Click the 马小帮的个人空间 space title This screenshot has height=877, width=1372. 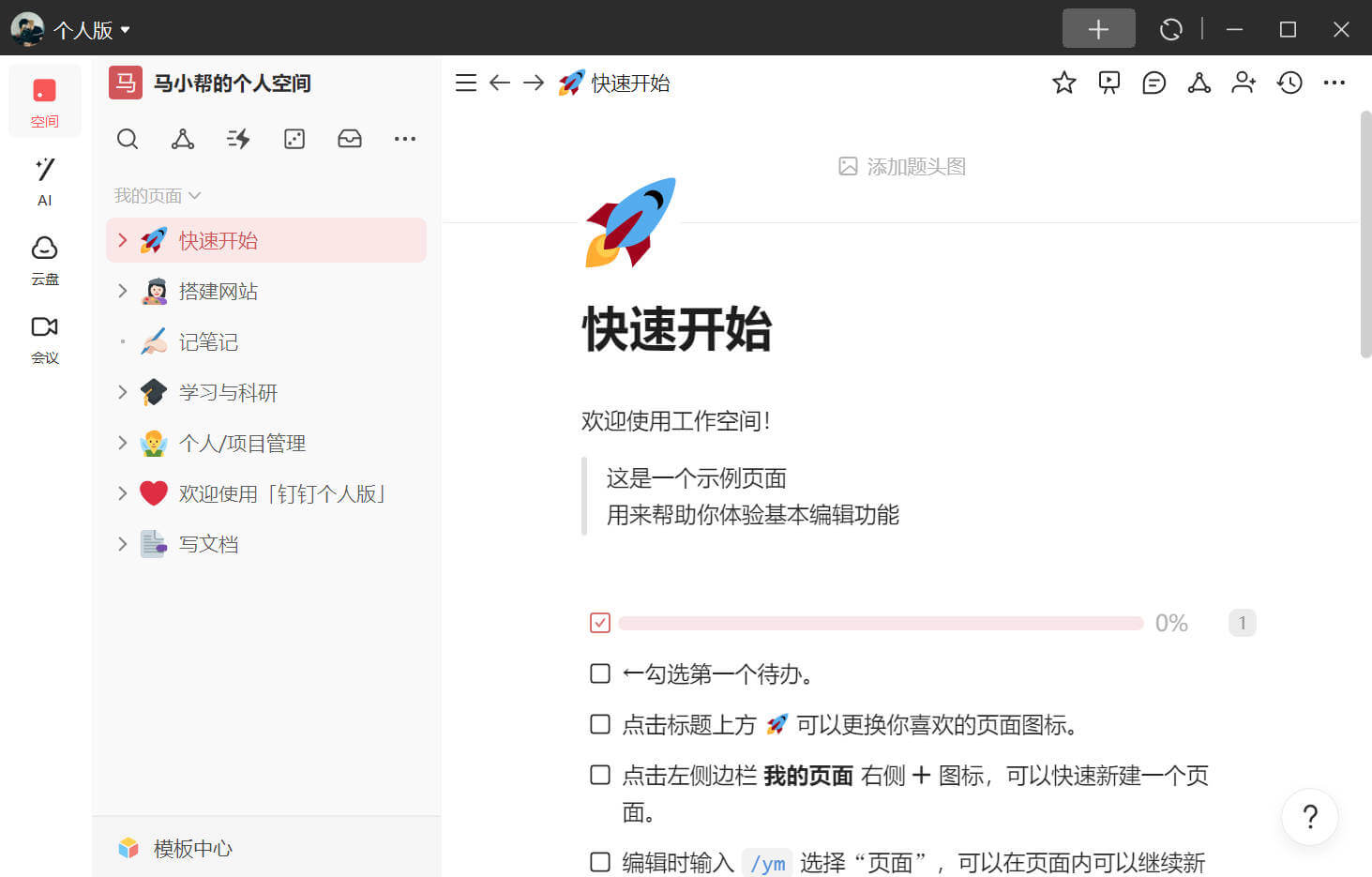coord(233,83)
